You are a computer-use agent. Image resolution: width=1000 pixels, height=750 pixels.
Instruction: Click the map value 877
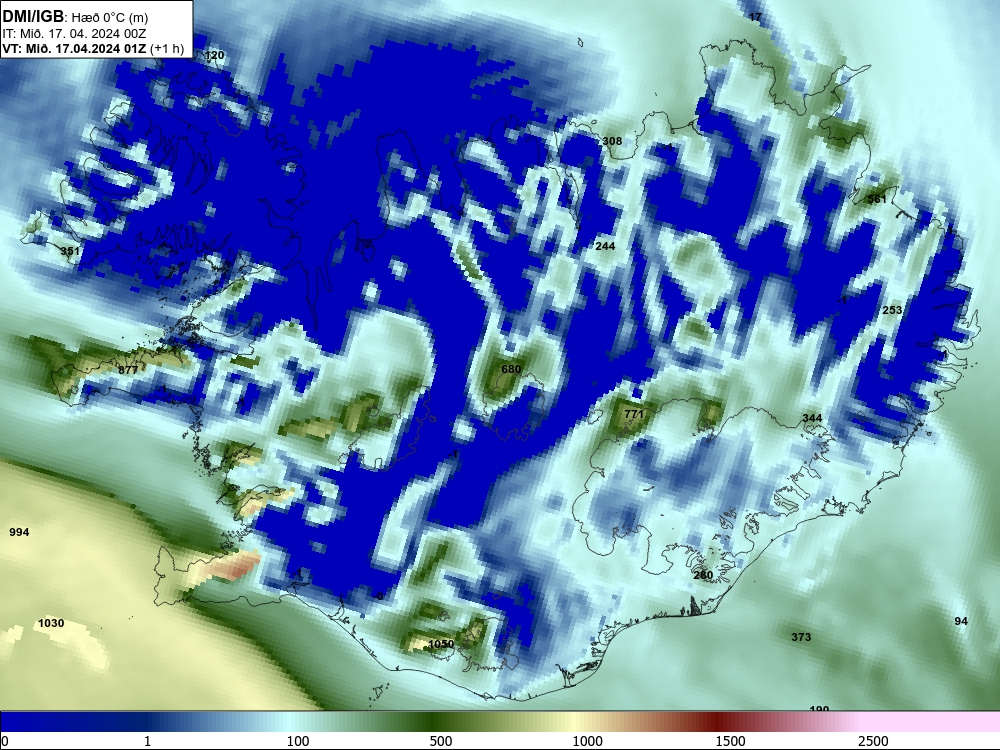point(128,370)
